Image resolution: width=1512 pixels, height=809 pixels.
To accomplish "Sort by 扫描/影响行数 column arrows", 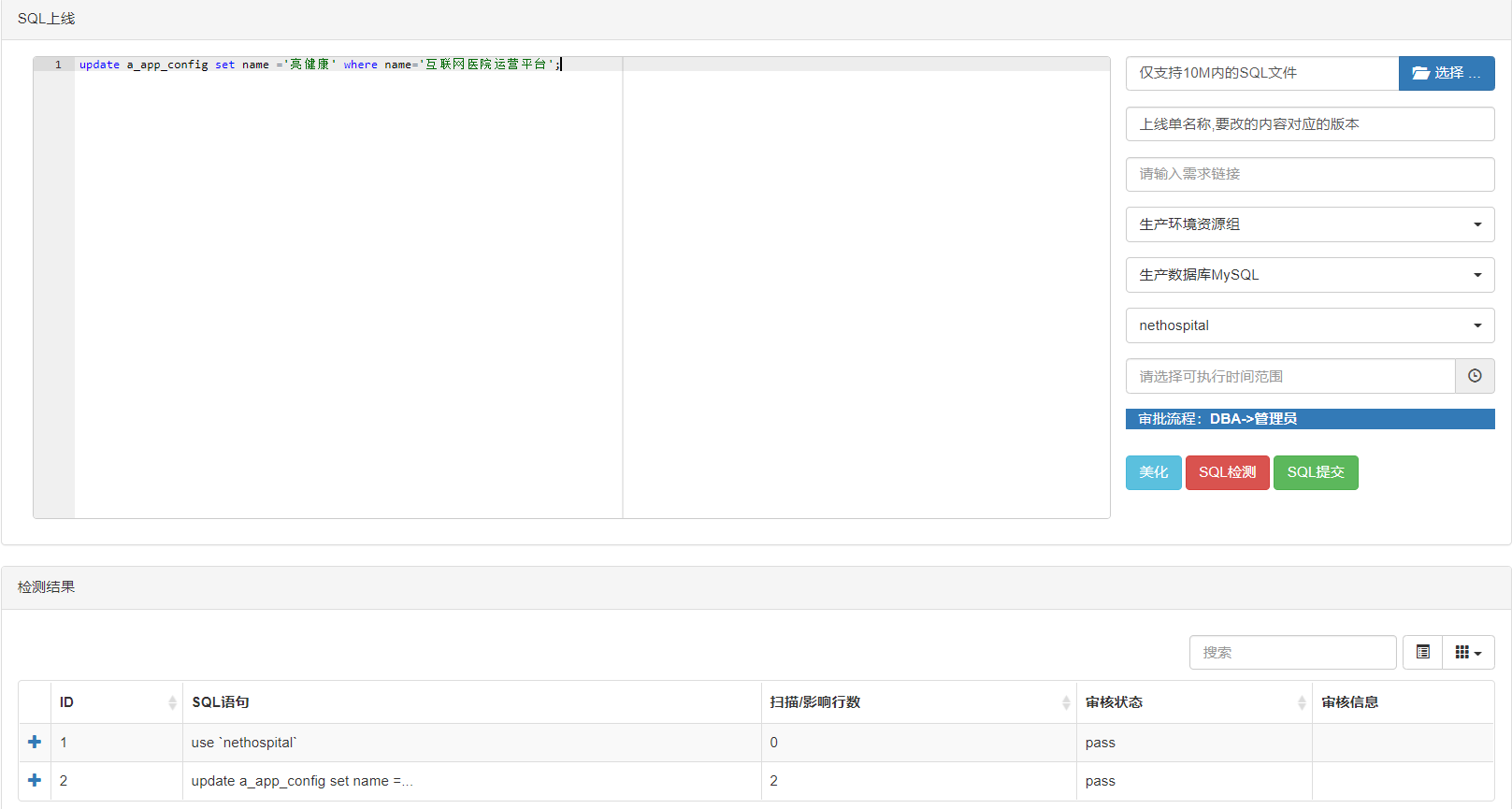I will (1066, 702).
